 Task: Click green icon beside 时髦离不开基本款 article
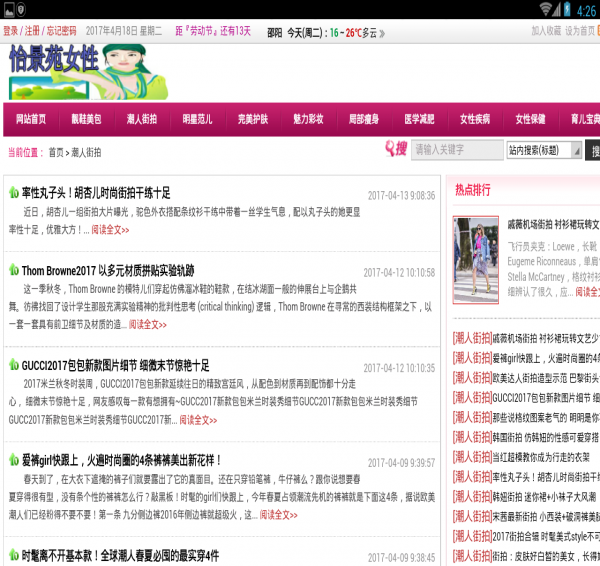point(14,555)
